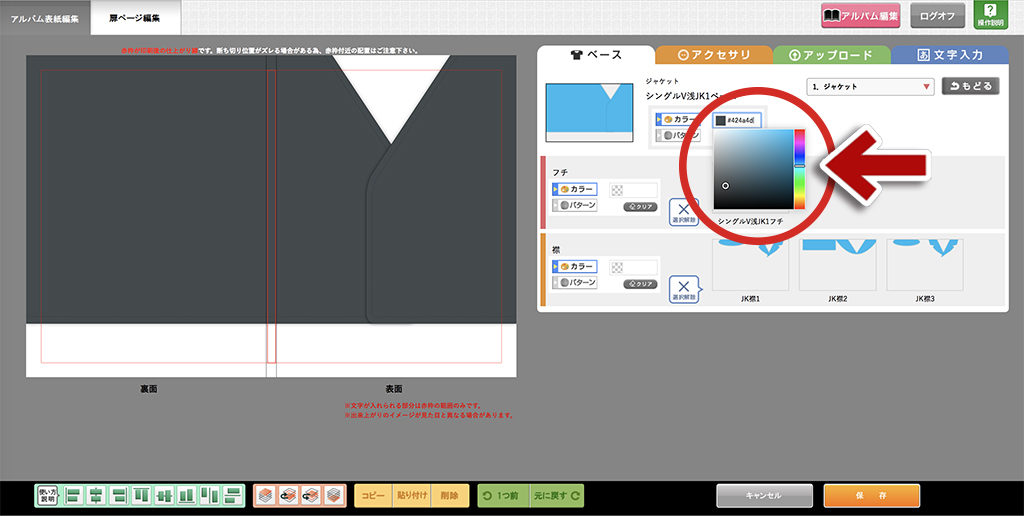Click the ログオフ button
Screen dimensions: 1024x516
tap(938, 16)
